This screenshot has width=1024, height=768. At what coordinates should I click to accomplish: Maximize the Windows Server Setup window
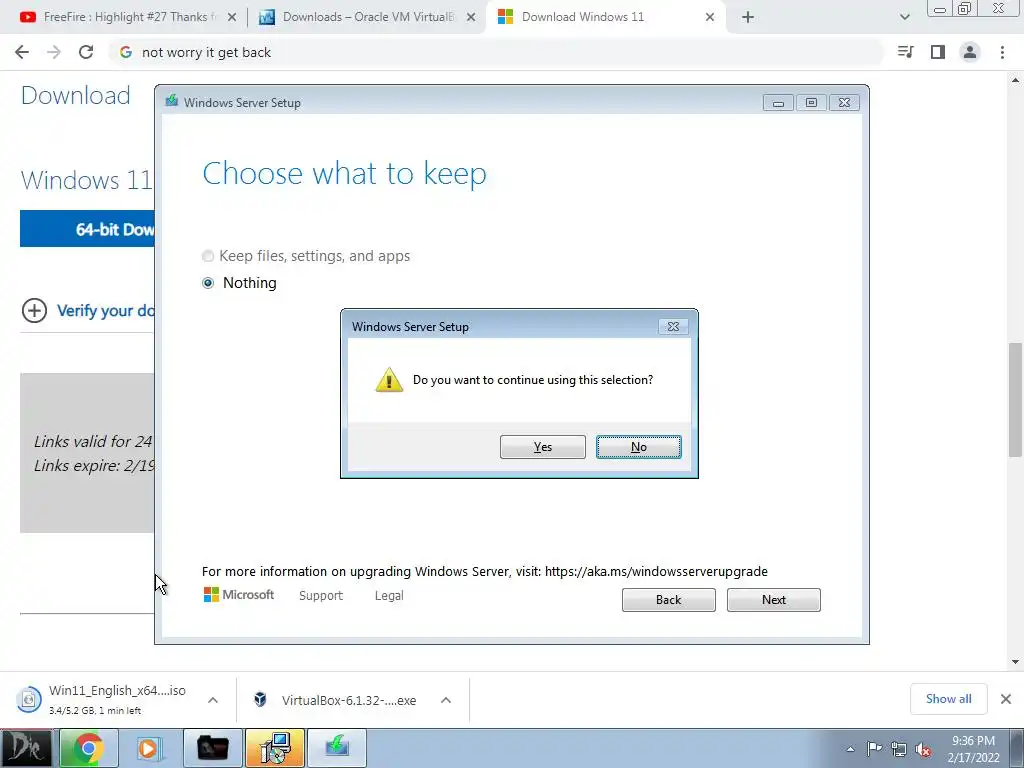tap(811, 103)
